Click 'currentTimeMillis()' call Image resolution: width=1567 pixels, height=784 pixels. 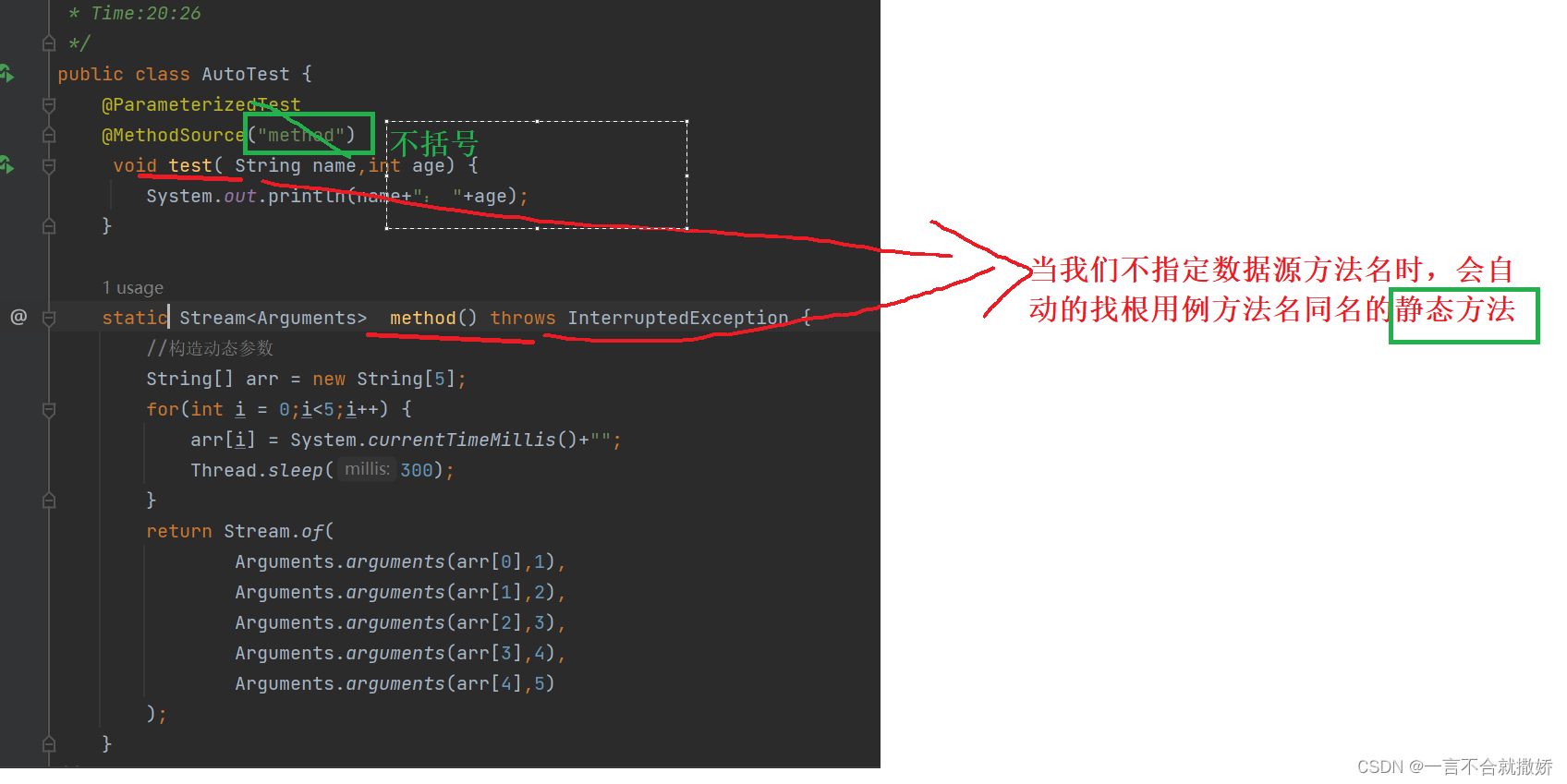click(x=472, y=440)
